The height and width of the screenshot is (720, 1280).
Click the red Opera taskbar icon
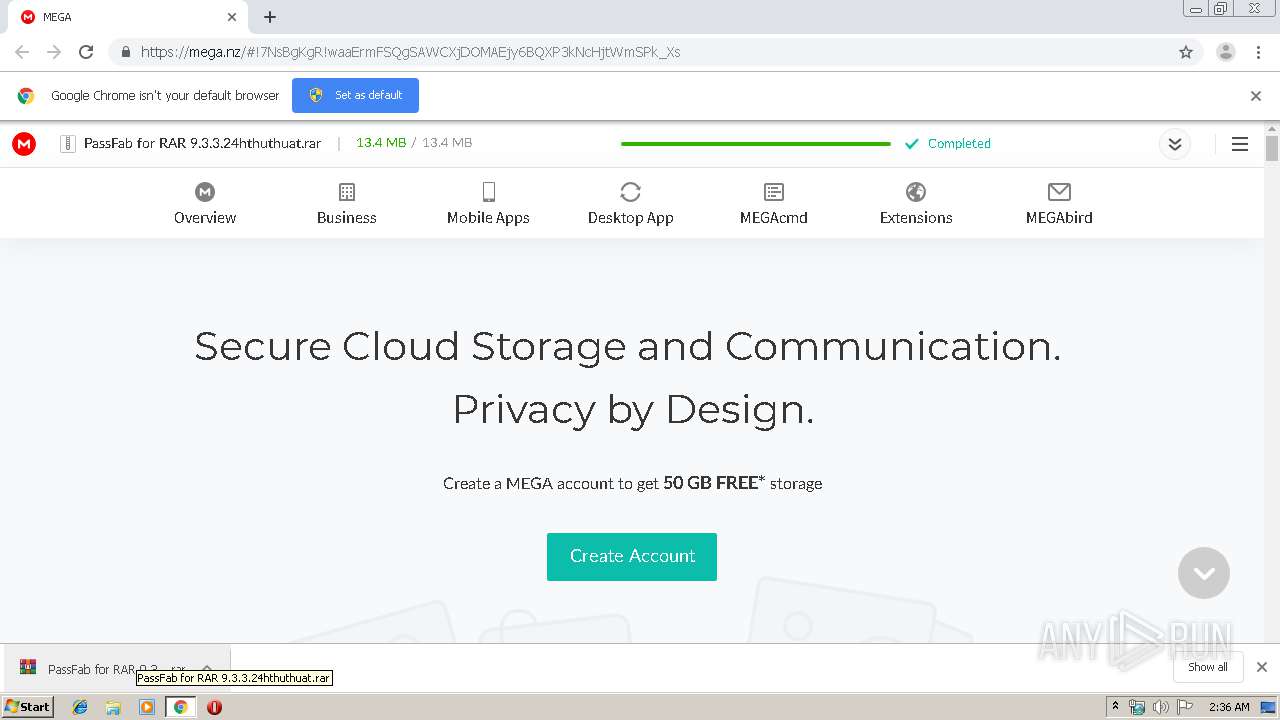[x=214, y=707]
